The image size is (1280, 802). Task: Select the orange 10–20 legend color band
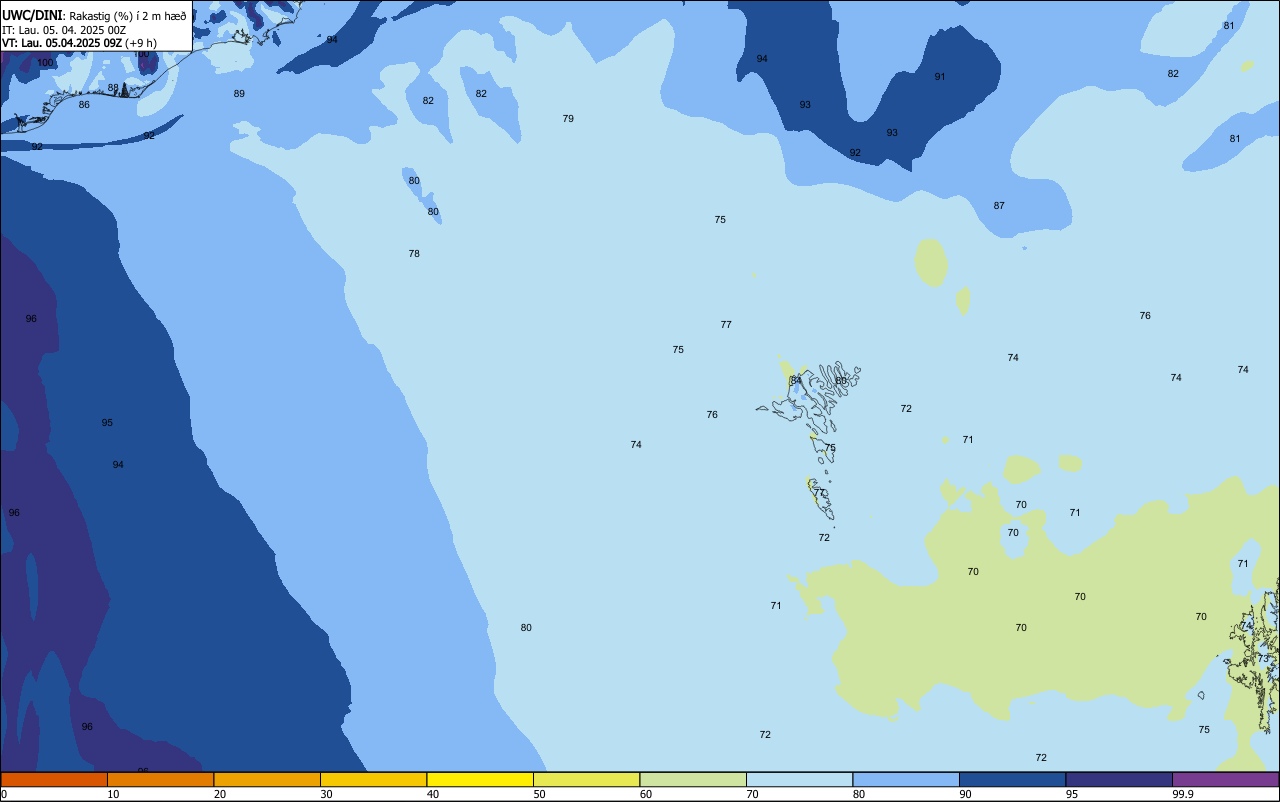[160, 779]
